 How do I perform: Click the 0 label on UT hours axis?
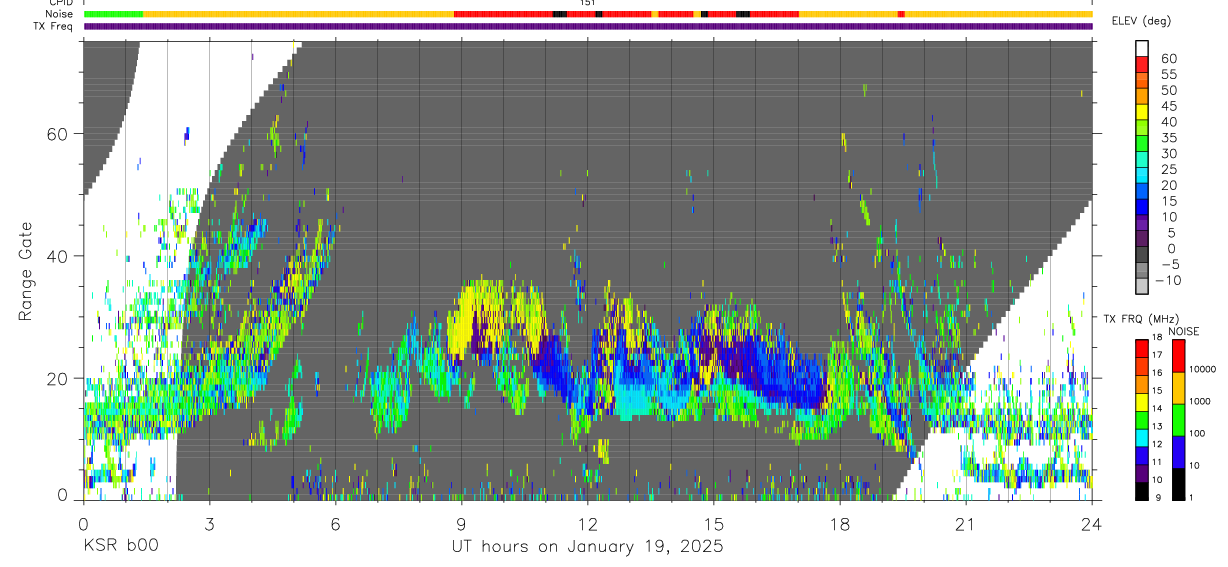click(83, 524)
